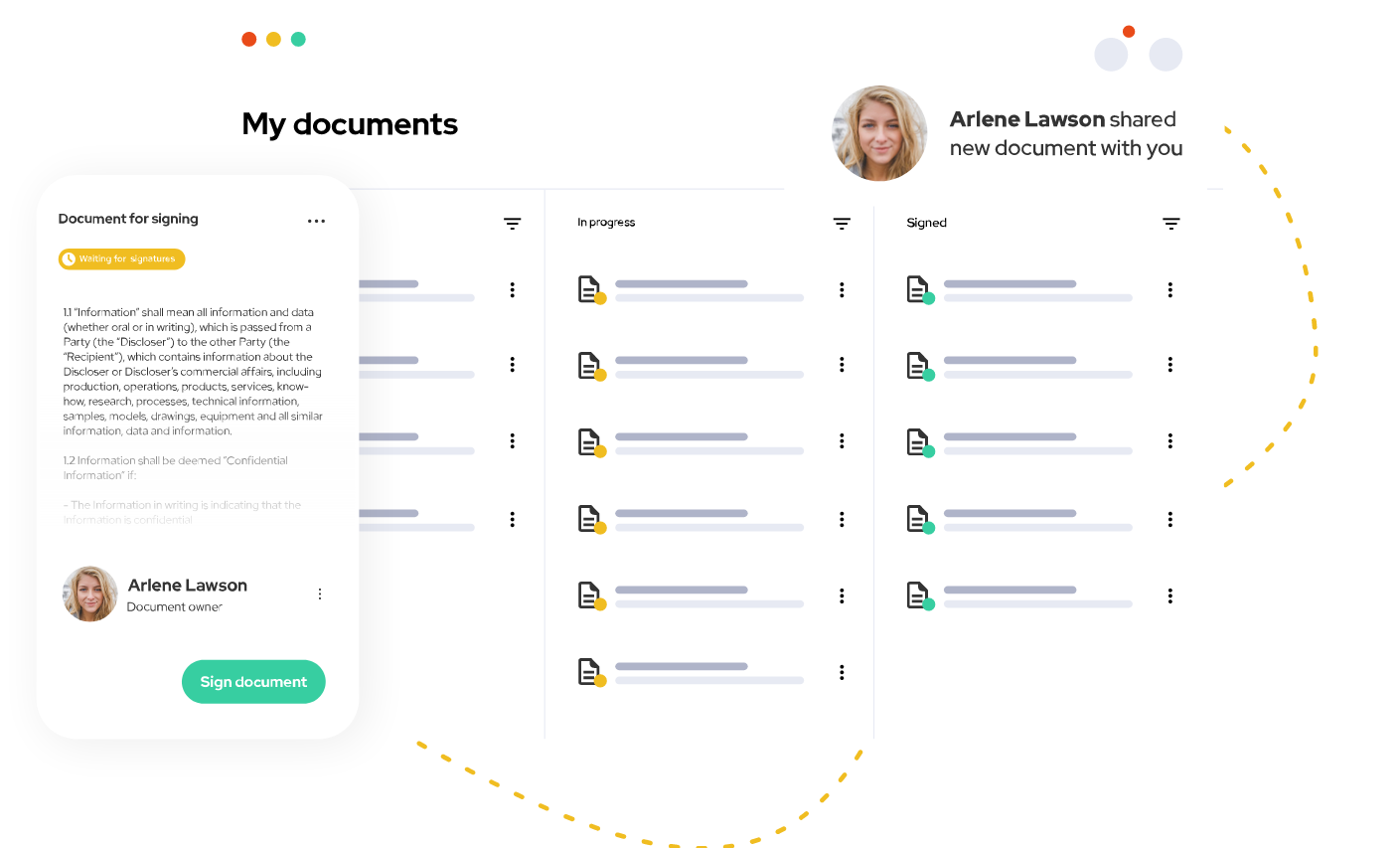Select the Signed column header

926,223
